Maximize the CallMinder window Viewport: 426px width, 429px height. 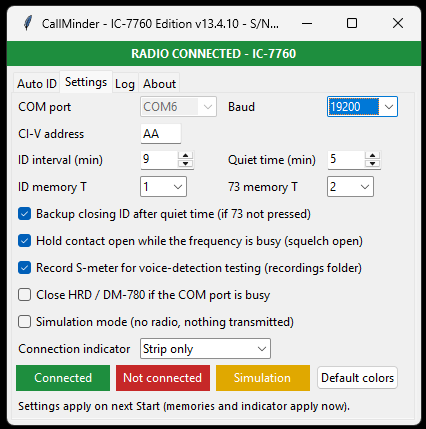click(x=352, y=24)
